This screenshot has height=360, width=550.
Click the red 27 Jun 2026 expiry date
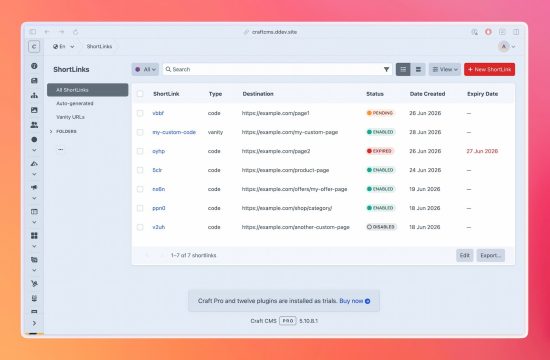point(482,151)
